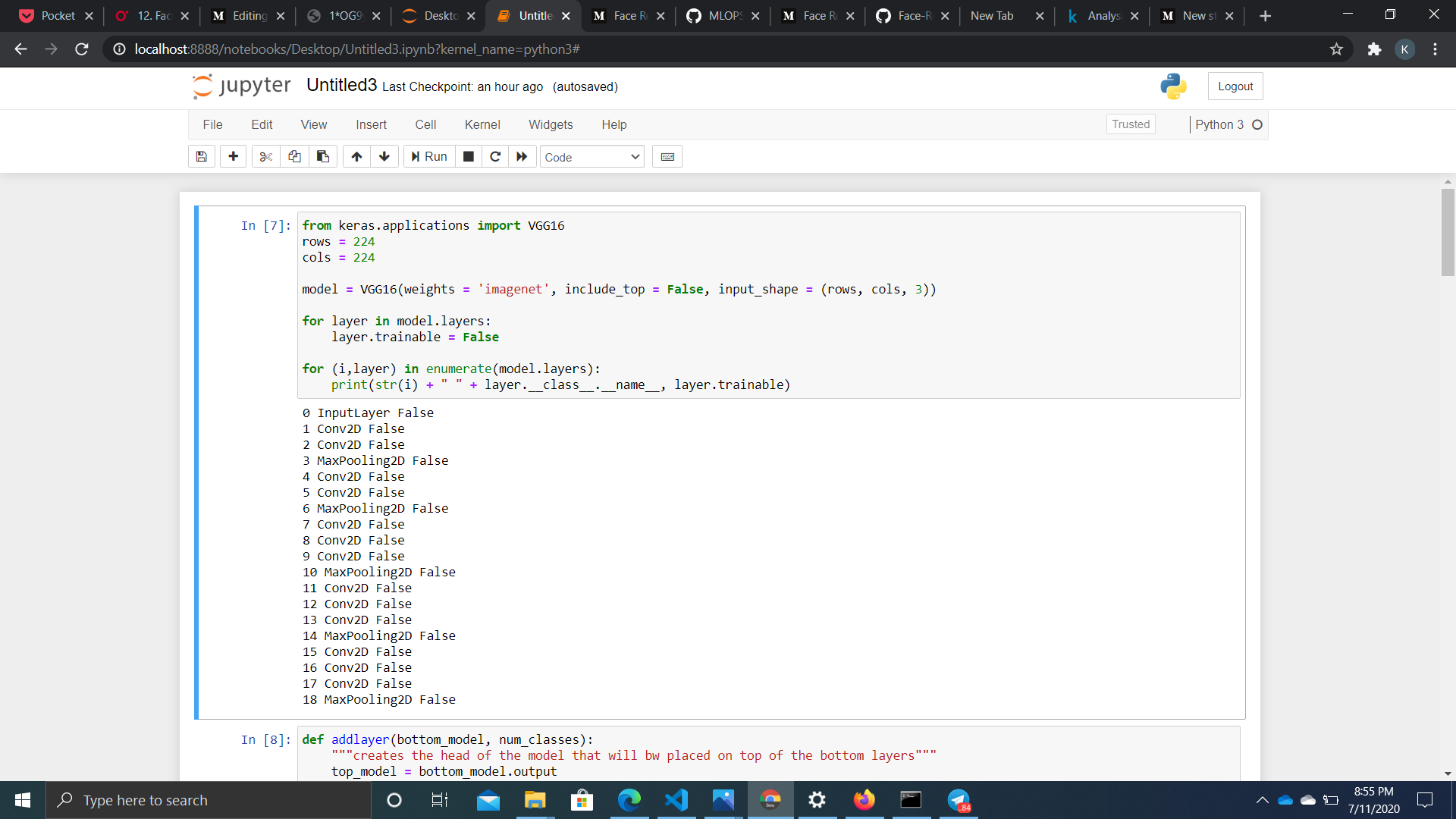Copy selected cells icon
Viewport: 1456px width, 819px height.
tap(294, 157)
